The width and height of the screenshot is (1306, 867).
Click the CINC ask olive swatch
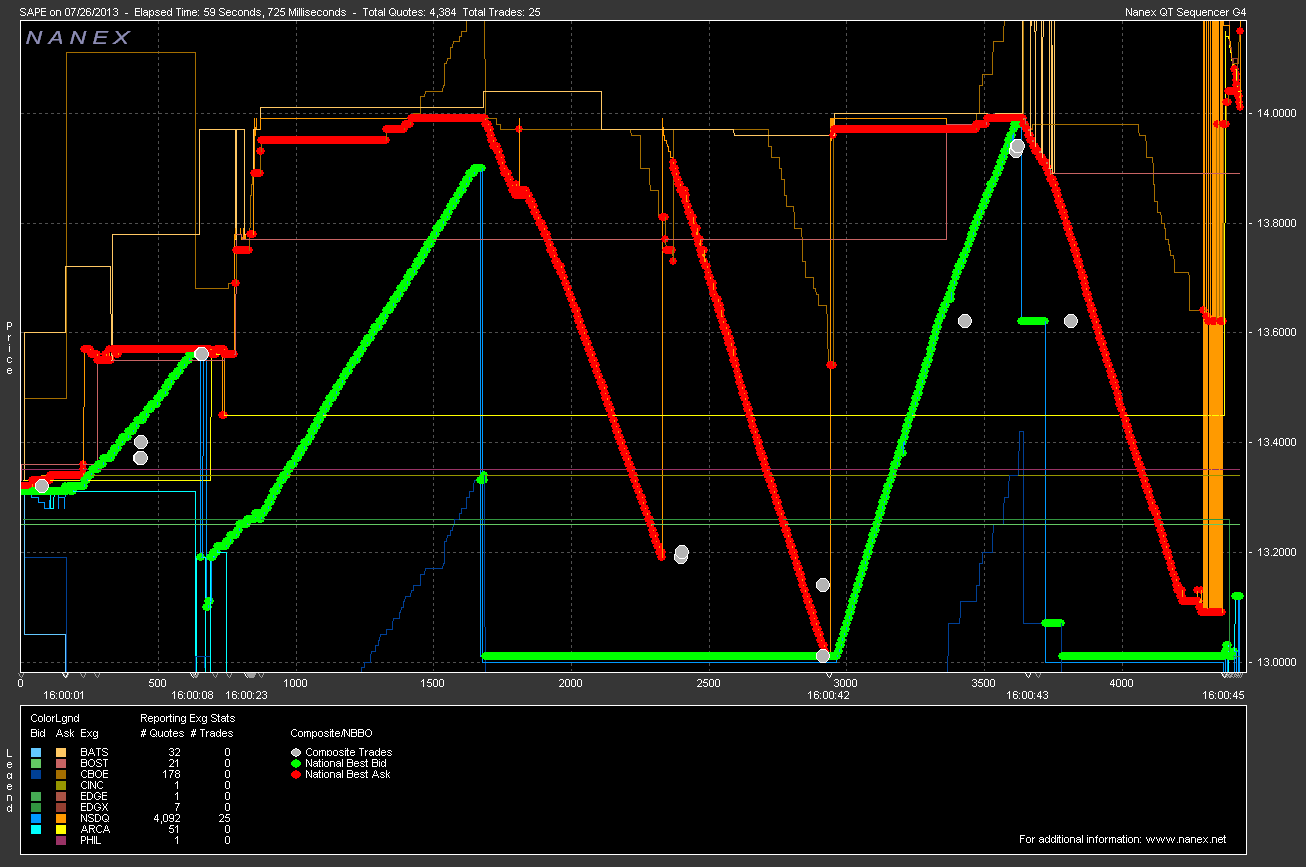pos(61,785)
